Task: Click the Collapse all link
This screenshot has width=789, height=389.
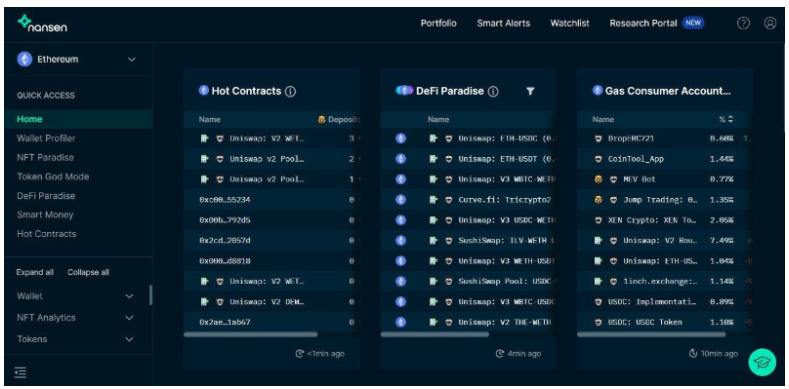Action: (x=88, y=272)
